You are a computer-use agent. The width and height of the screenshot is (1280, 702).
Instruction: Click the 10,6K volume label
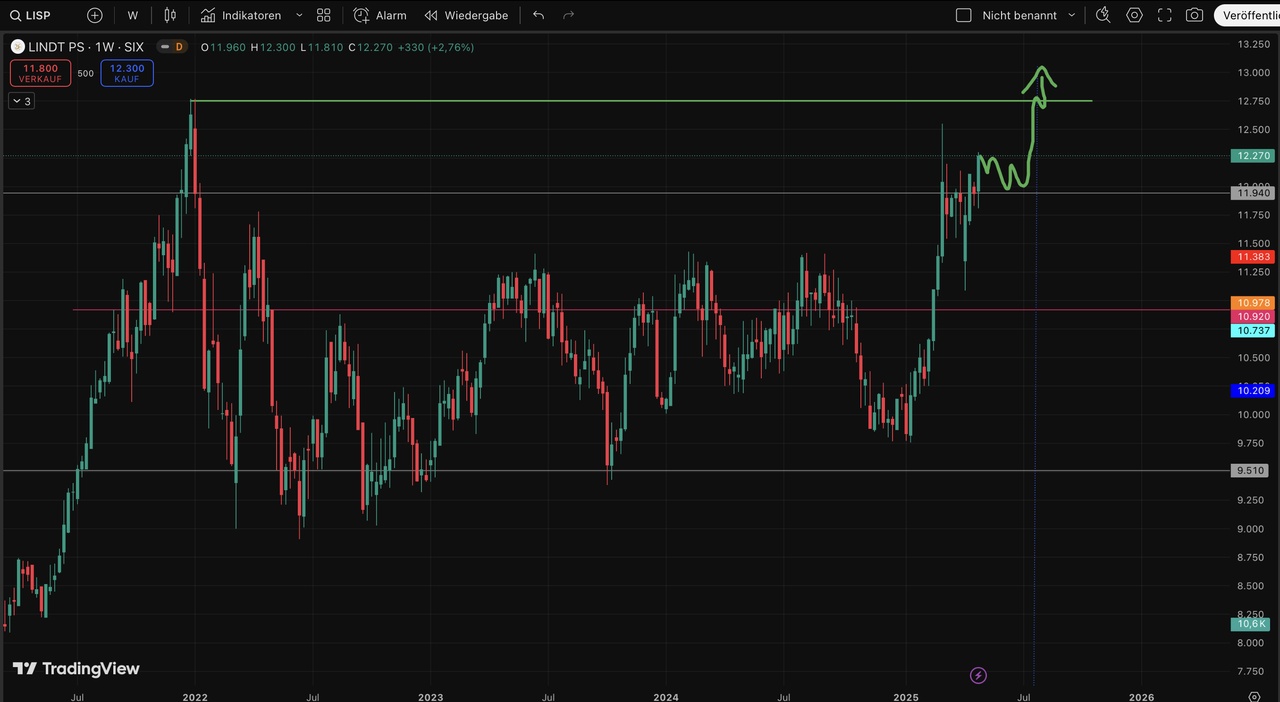1252,624
